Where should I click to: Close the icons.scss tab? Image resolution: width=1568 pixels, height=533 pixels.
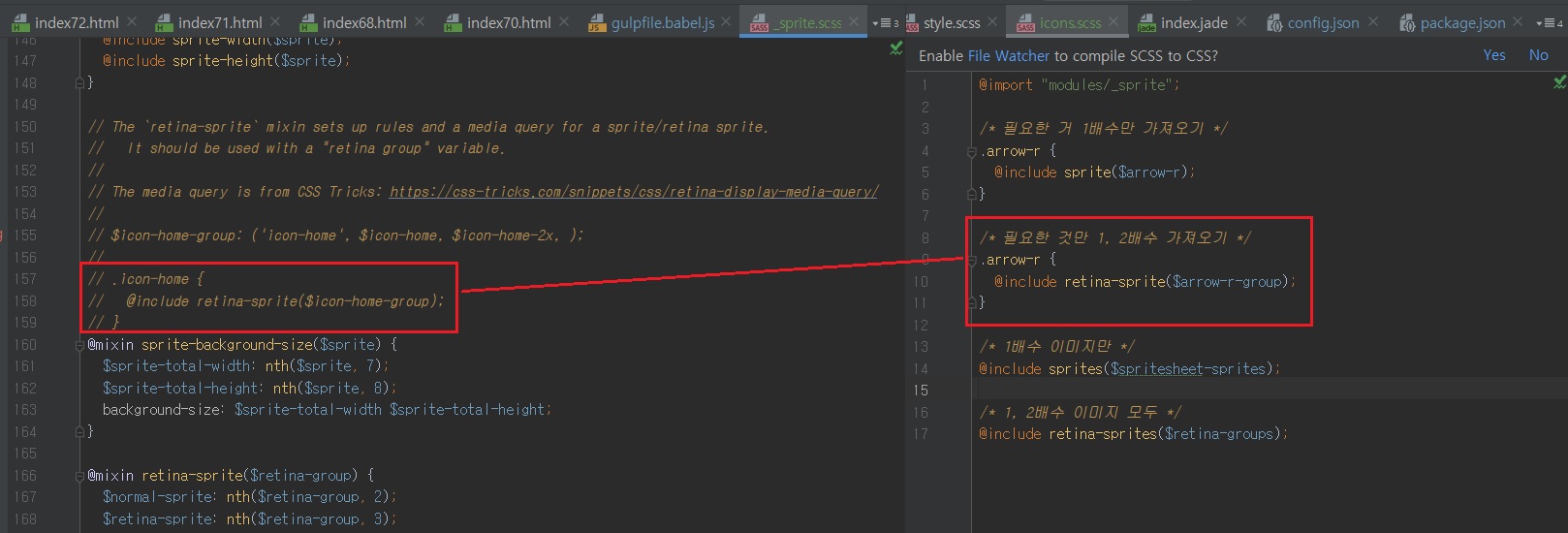click(1113, 21)
